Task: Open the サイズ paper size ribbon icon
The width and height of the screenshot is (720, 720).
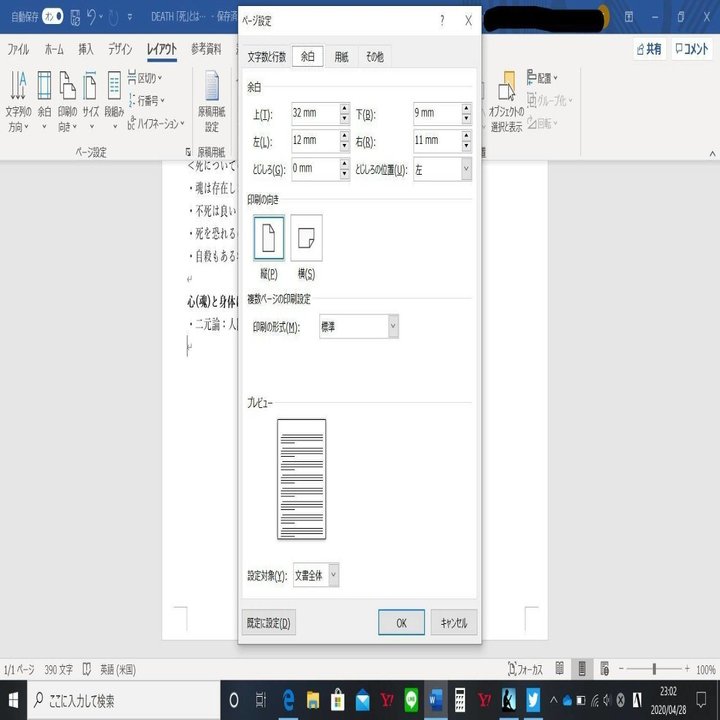Action: tap(90, 101)
